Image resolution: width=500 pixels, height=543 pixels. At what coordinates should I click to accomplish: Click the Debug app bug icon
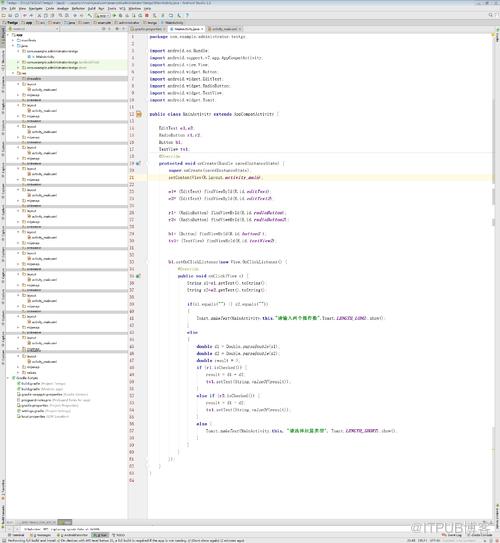(x=120, y=16)
